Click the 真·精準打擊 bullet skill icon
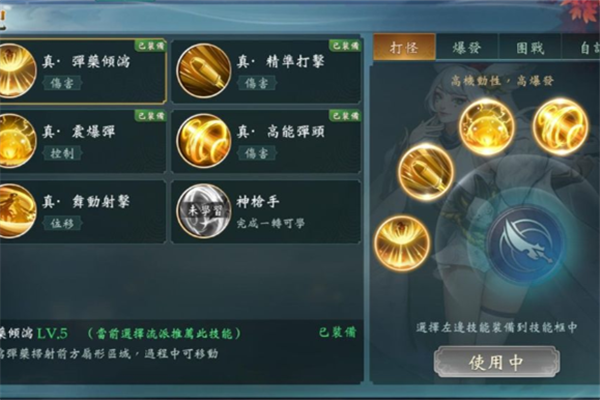600x400 pixels. [x=204, y=70]
